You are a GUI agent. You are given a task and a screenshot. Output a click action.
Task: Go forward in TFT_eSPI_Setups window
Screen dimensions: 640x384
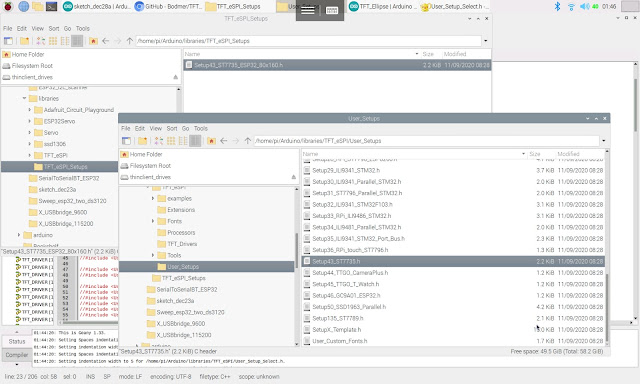point(118,41)
